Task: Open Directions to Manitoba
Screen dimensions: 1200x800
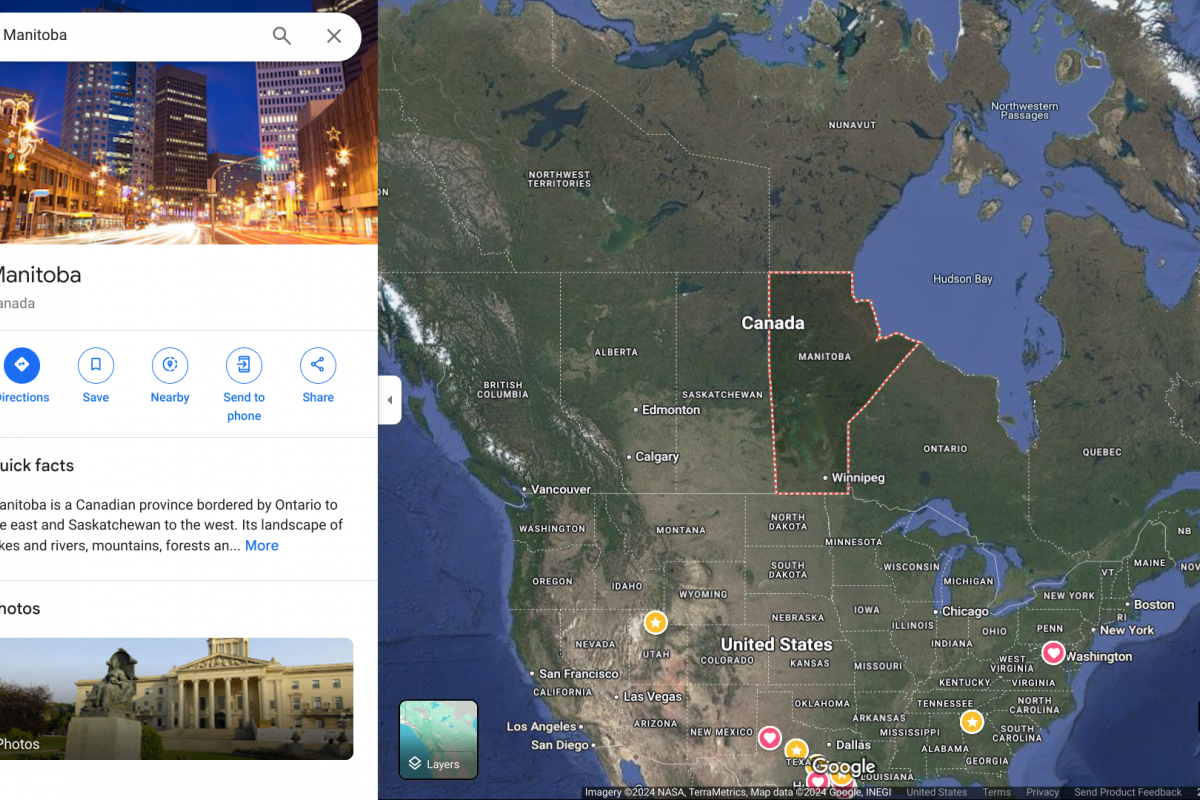Action: (21, 376)
